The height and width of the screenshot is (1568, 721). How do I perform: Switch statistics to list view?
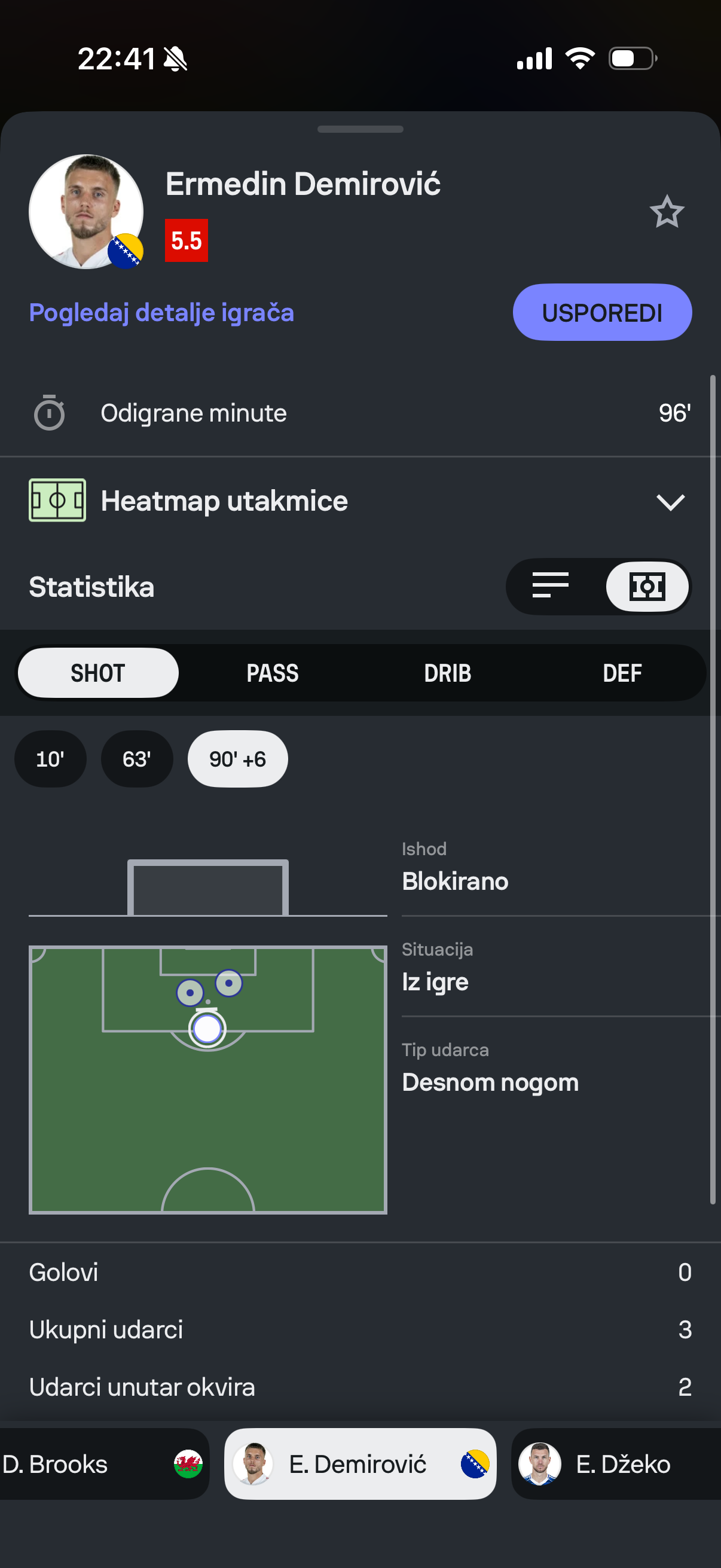550,586
